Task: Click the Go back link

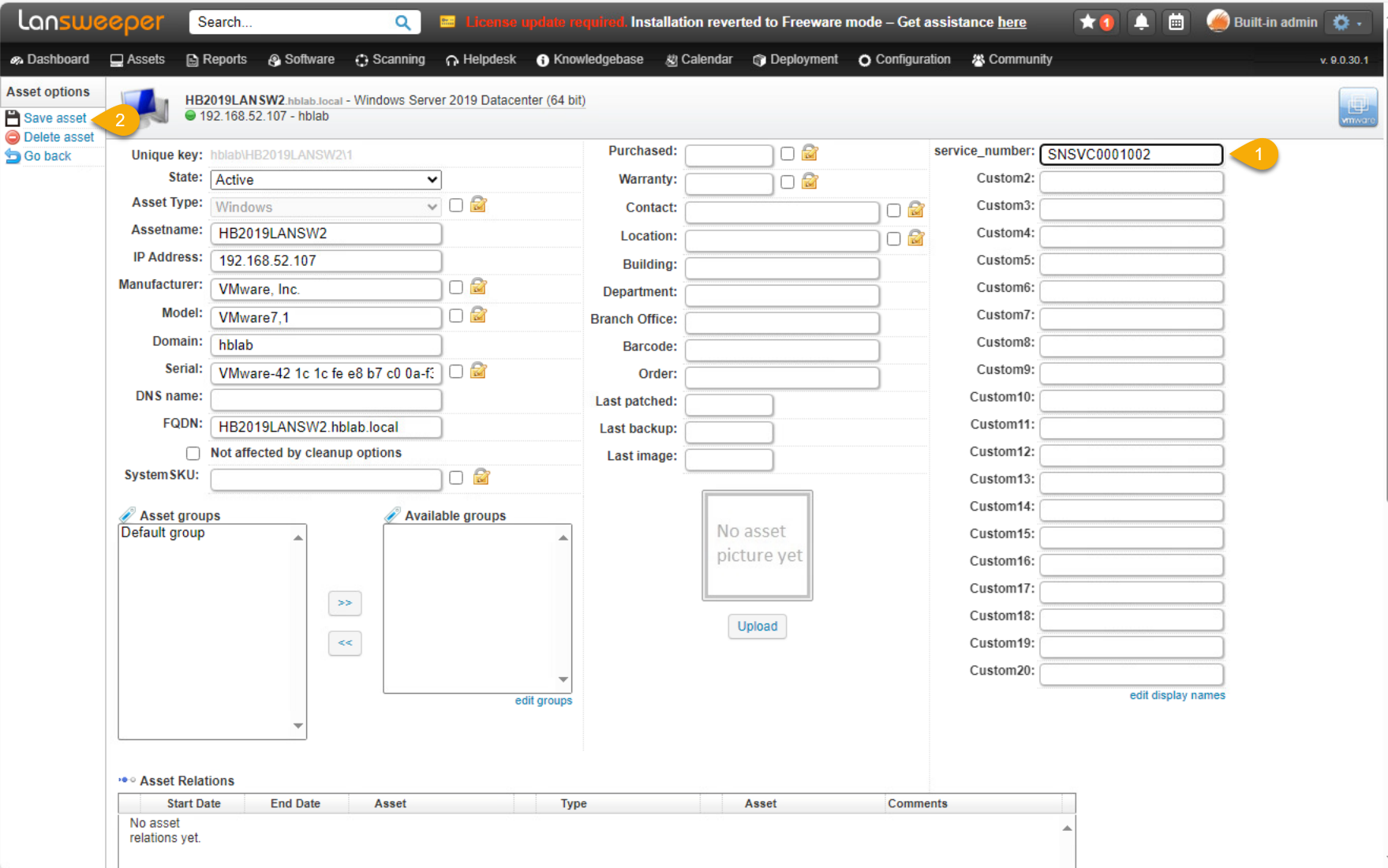Action: coord(47,155)
